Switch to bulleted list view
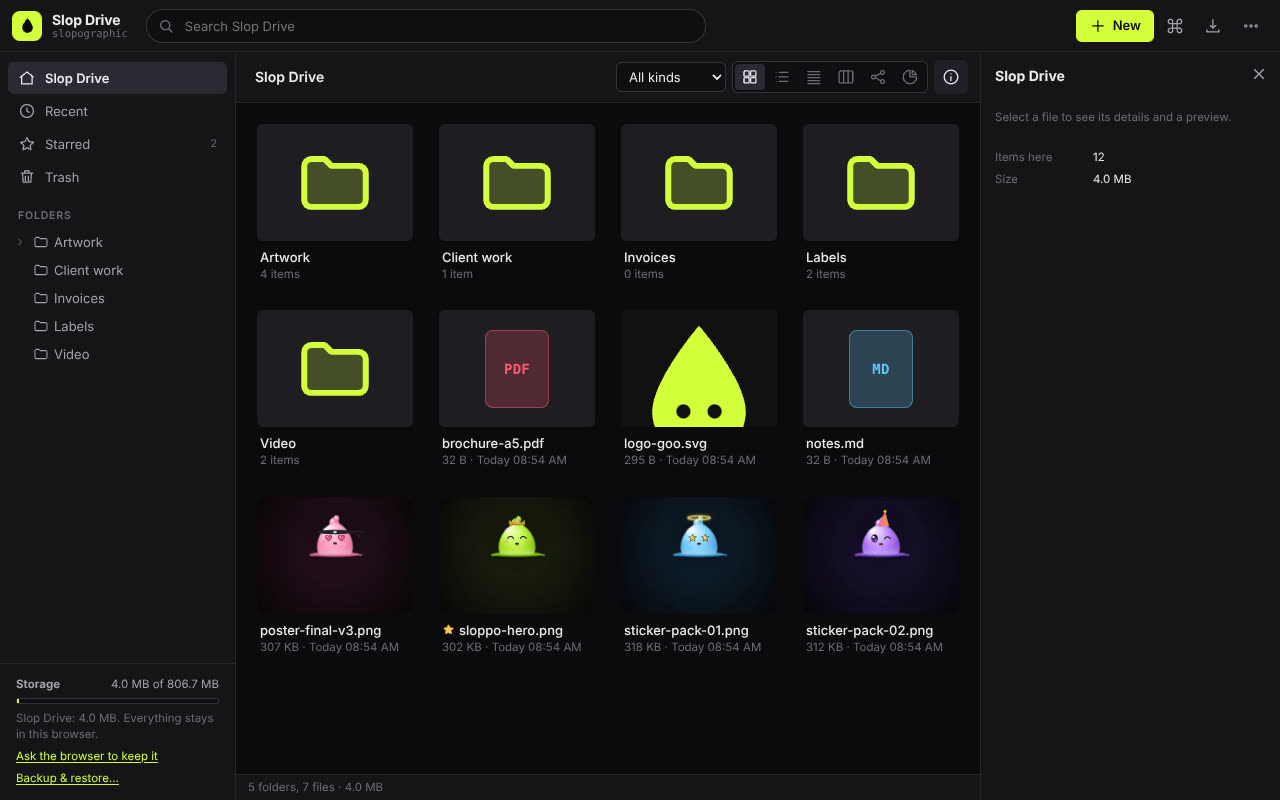Viewport: 1280px width, 800px height. pos(782,77)
